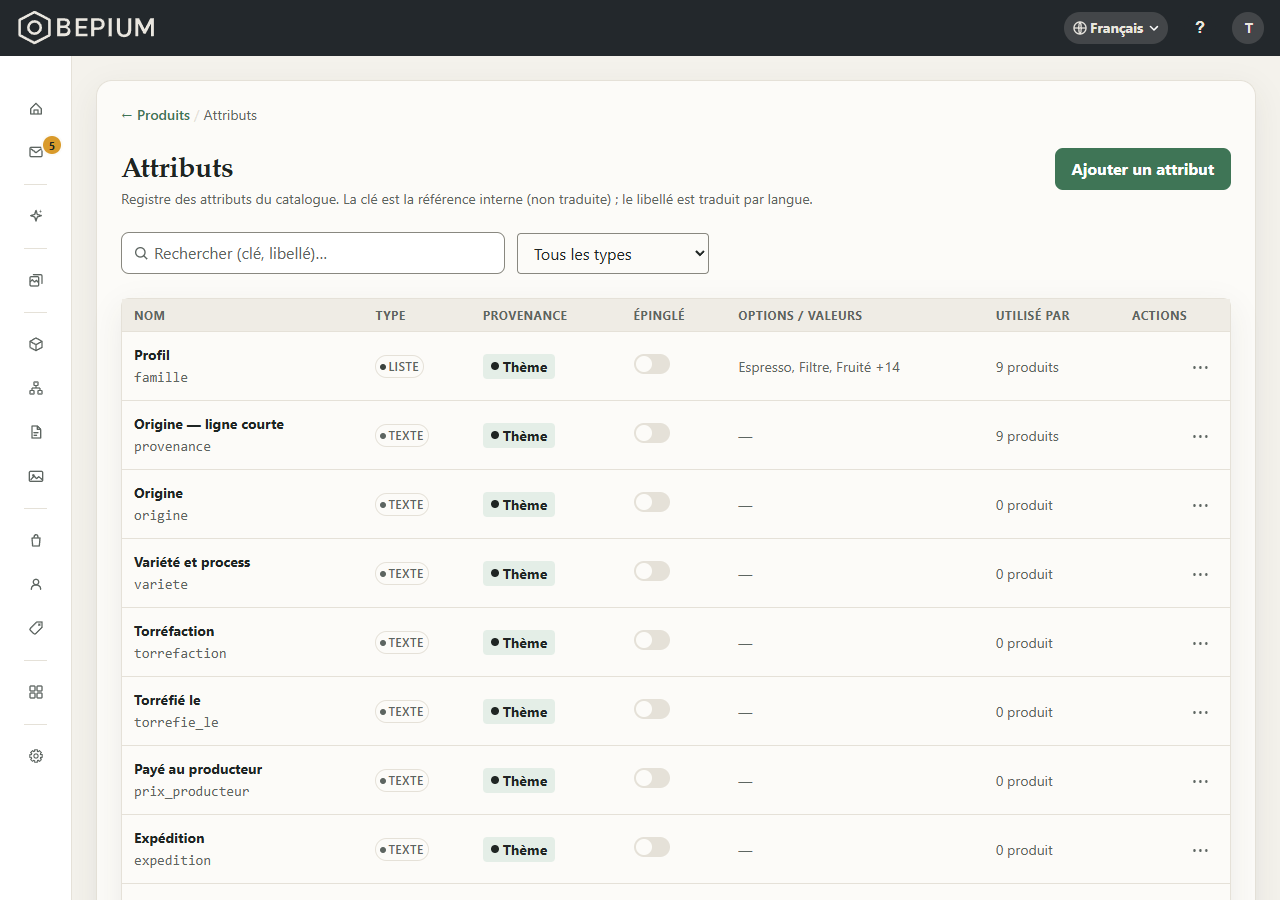Open the settings gear icon in sidebar
Image resolution: width=1280 pixels, height=900 pixels.
tap(36, 756)
